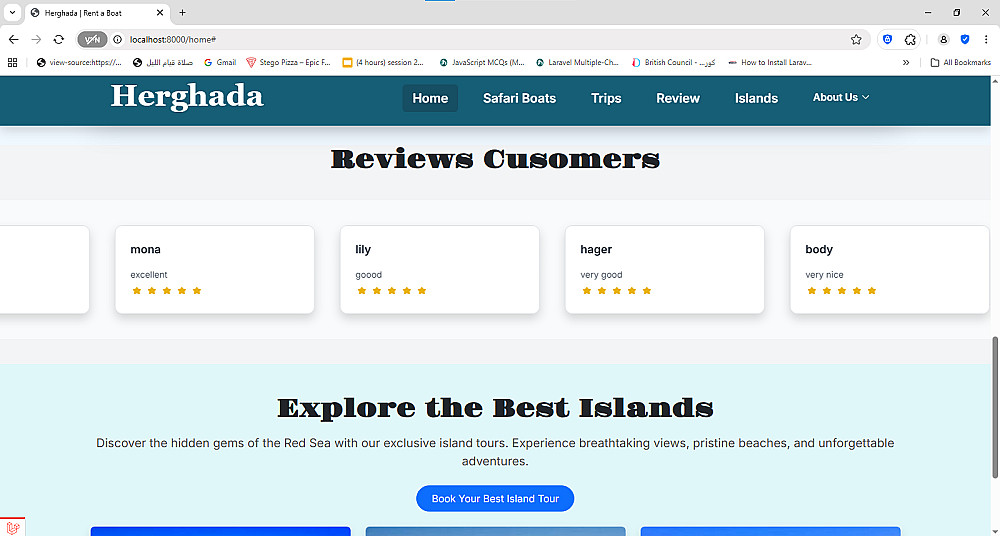This screenshot has width=1000, height=536.
Task: Click mona's review card name
Action: [145, 249]
